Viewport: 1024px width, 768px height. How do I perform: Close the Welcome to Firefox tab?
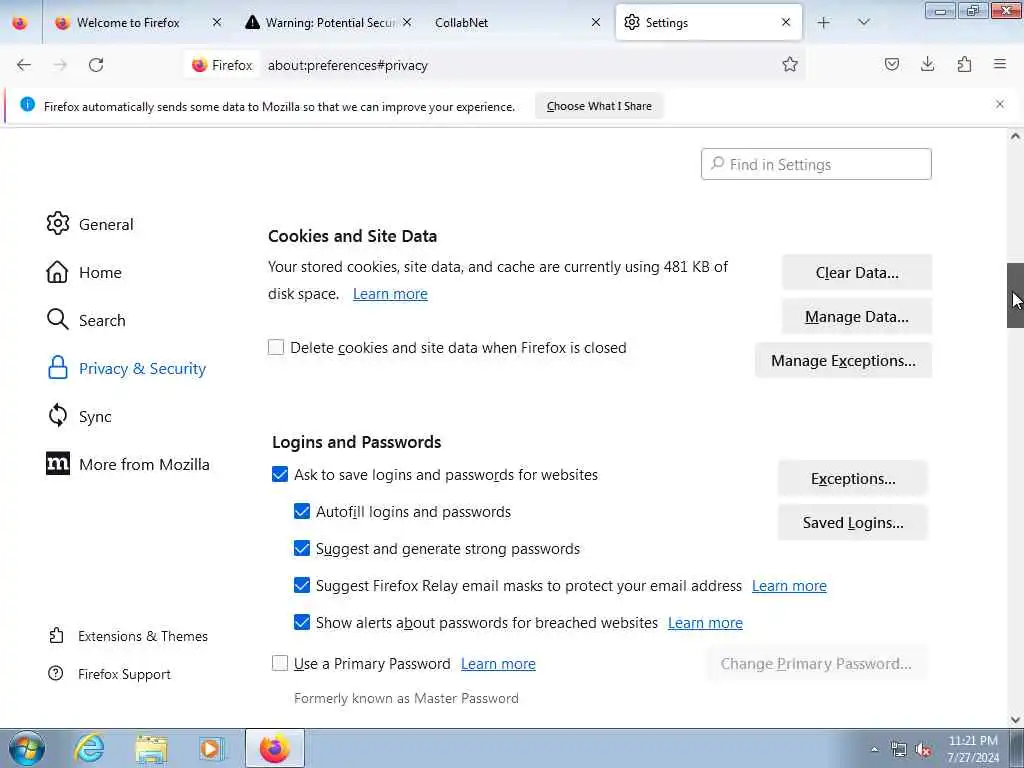tap(217, 22)
